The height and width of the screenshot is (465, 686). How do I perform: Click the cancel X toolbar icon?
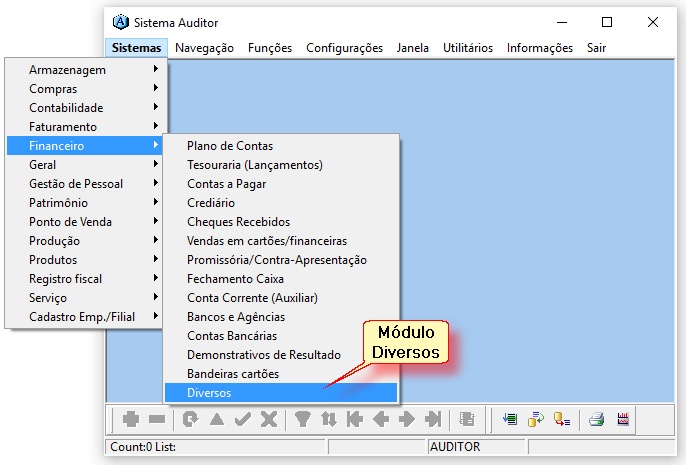coord(269,419)
